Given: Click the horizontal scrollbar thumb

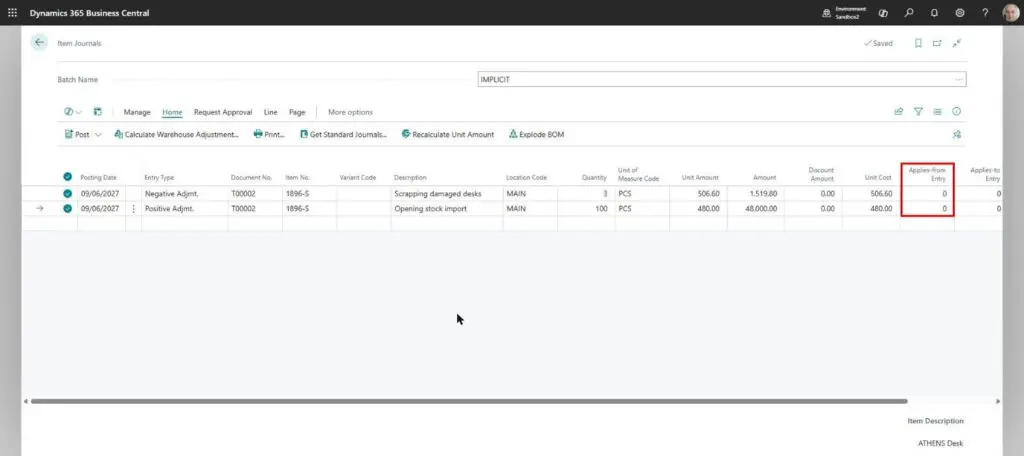Looking at the screenshot, I should pyautogui.click(x=469, y=401).
